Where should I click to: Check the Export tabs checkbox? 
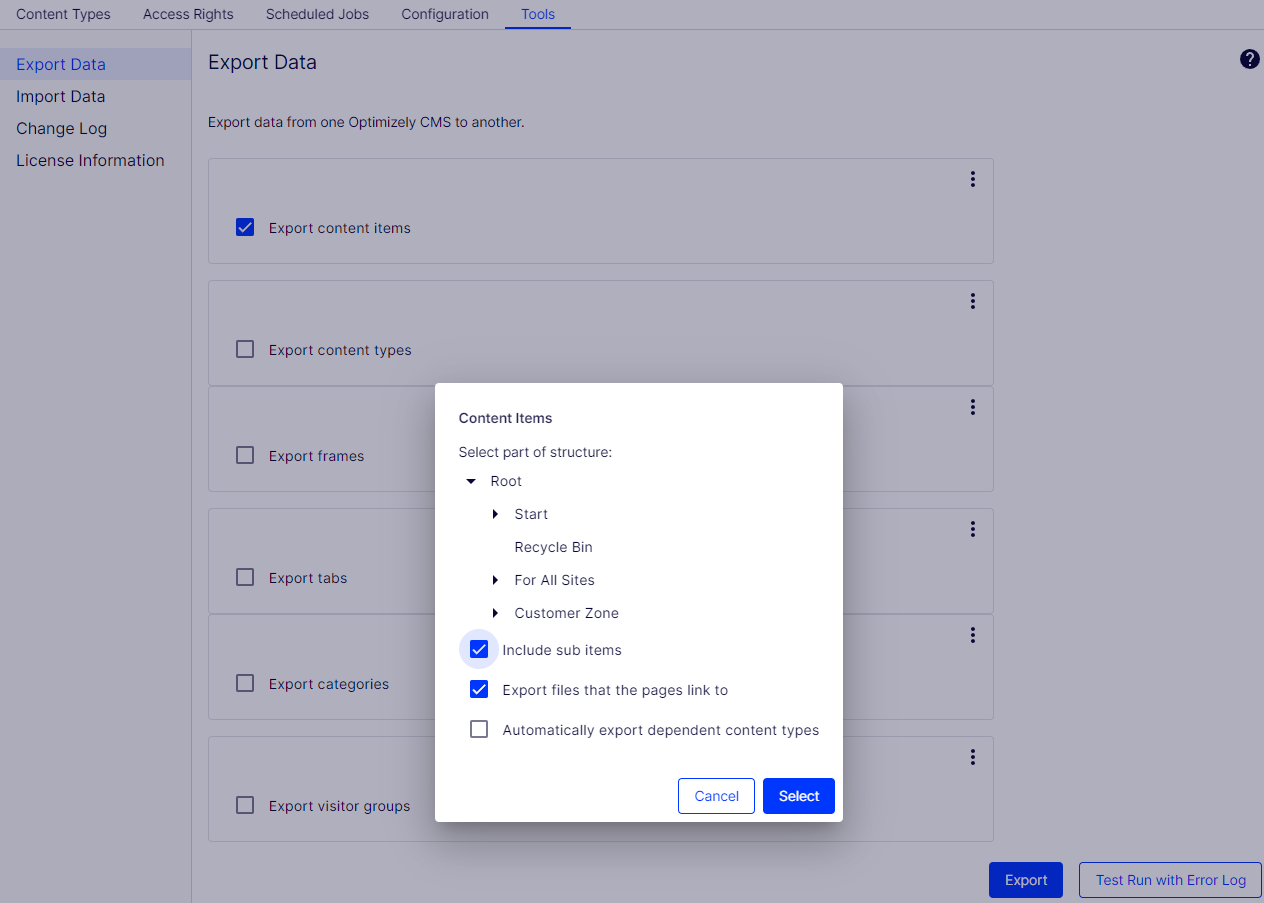245,577
